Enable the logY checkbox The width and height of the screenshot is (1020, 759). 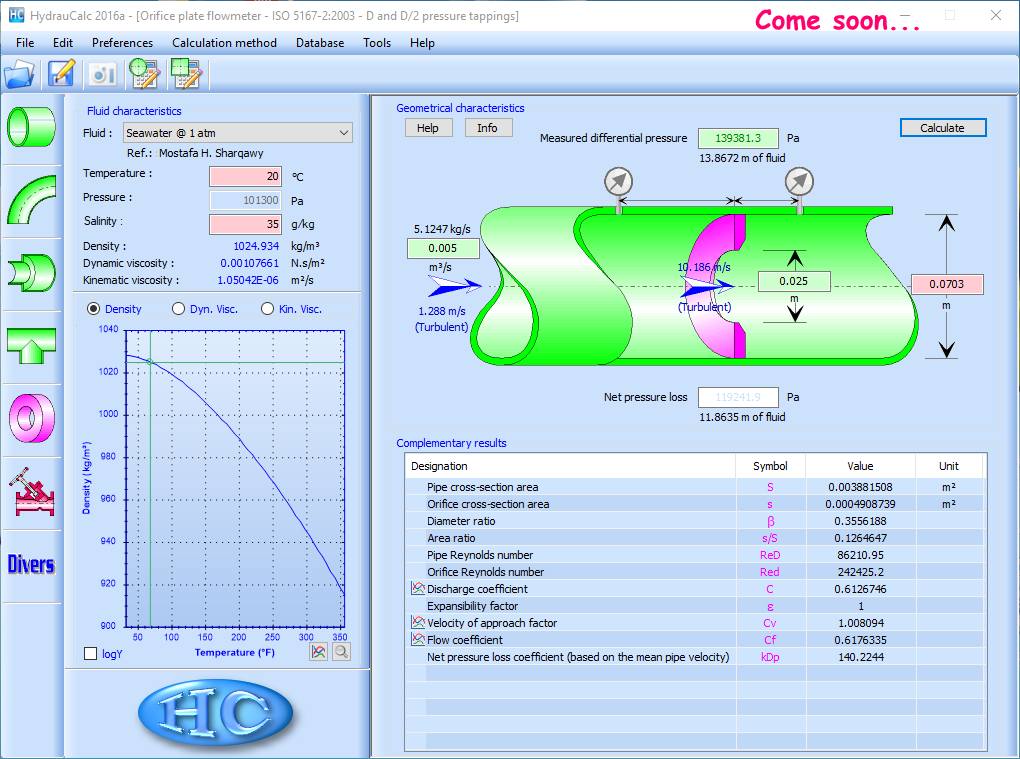tap(92, 653)
